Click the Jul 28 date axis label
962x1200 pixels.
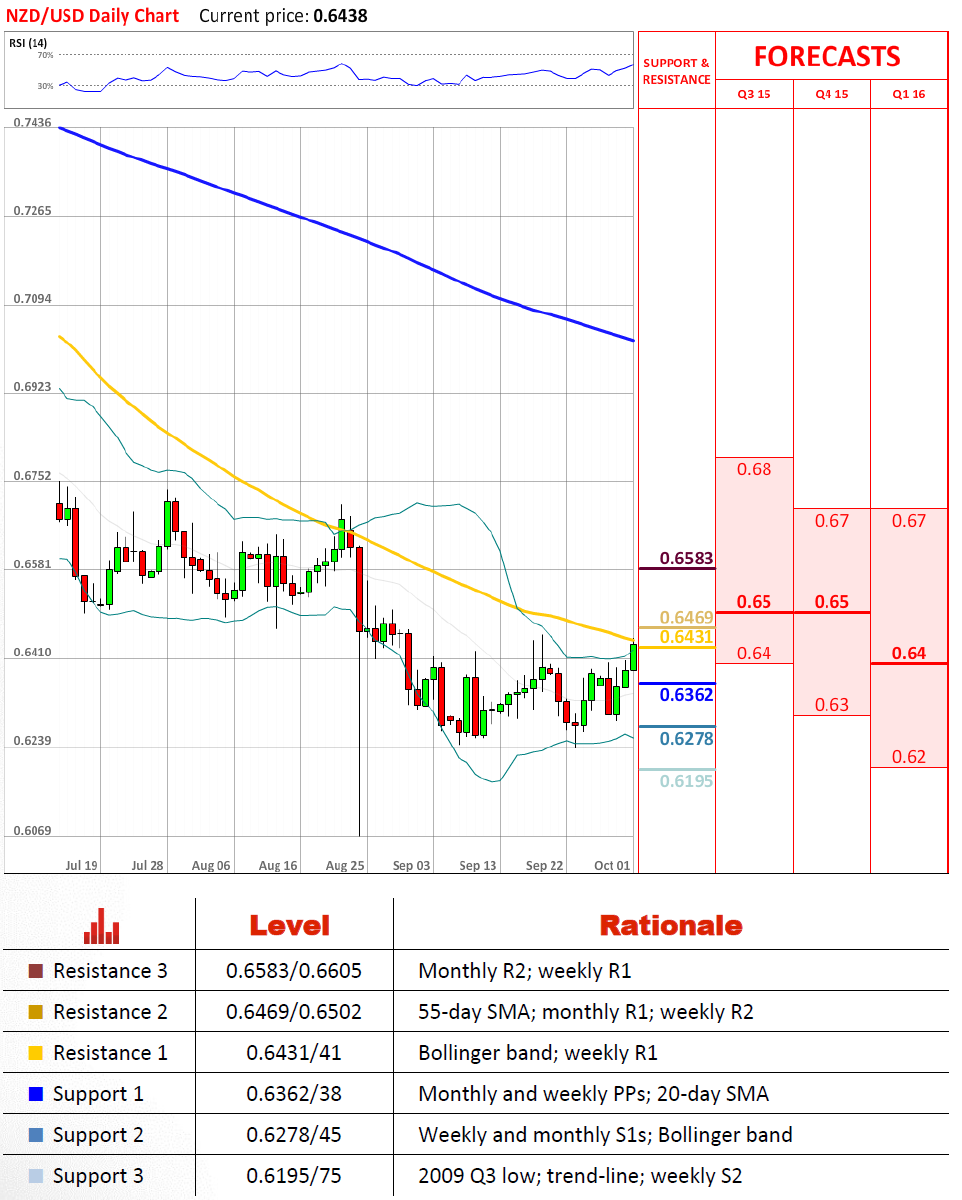[x=147, y=865]
